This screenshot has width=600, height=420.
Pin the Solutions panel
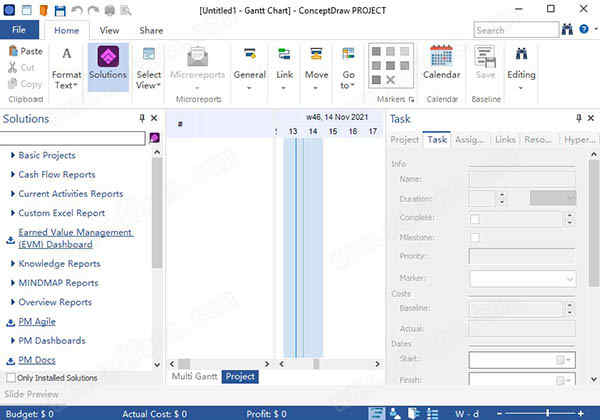[142, 118]
